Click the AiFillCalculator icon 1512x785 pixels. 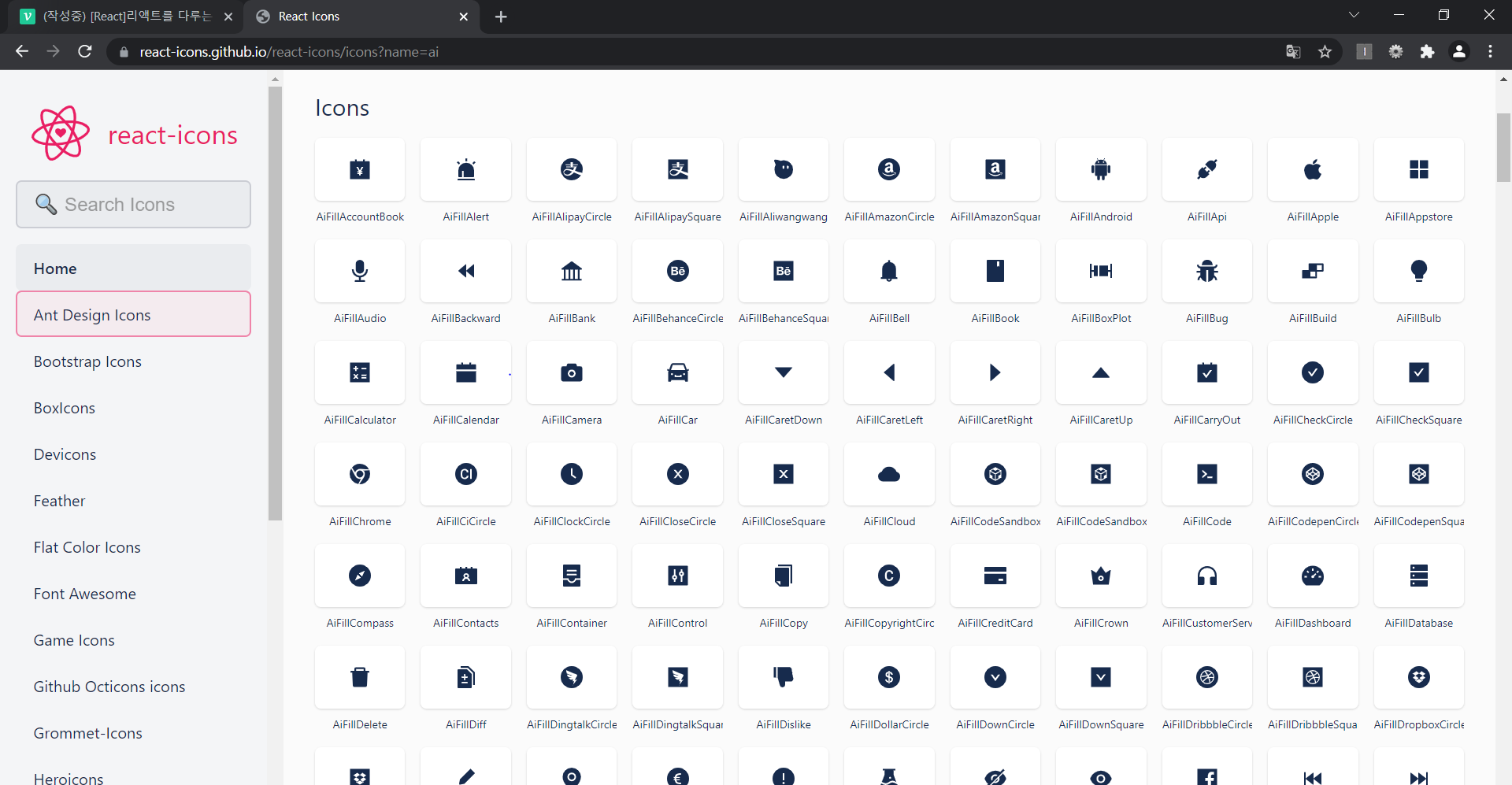(360, 372)
